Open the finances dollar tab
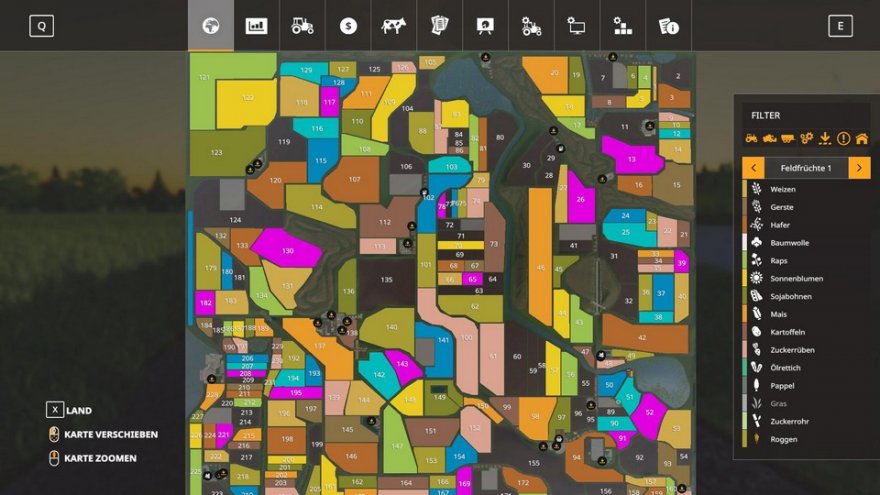 pyautogui.click(x=348, y=26)
